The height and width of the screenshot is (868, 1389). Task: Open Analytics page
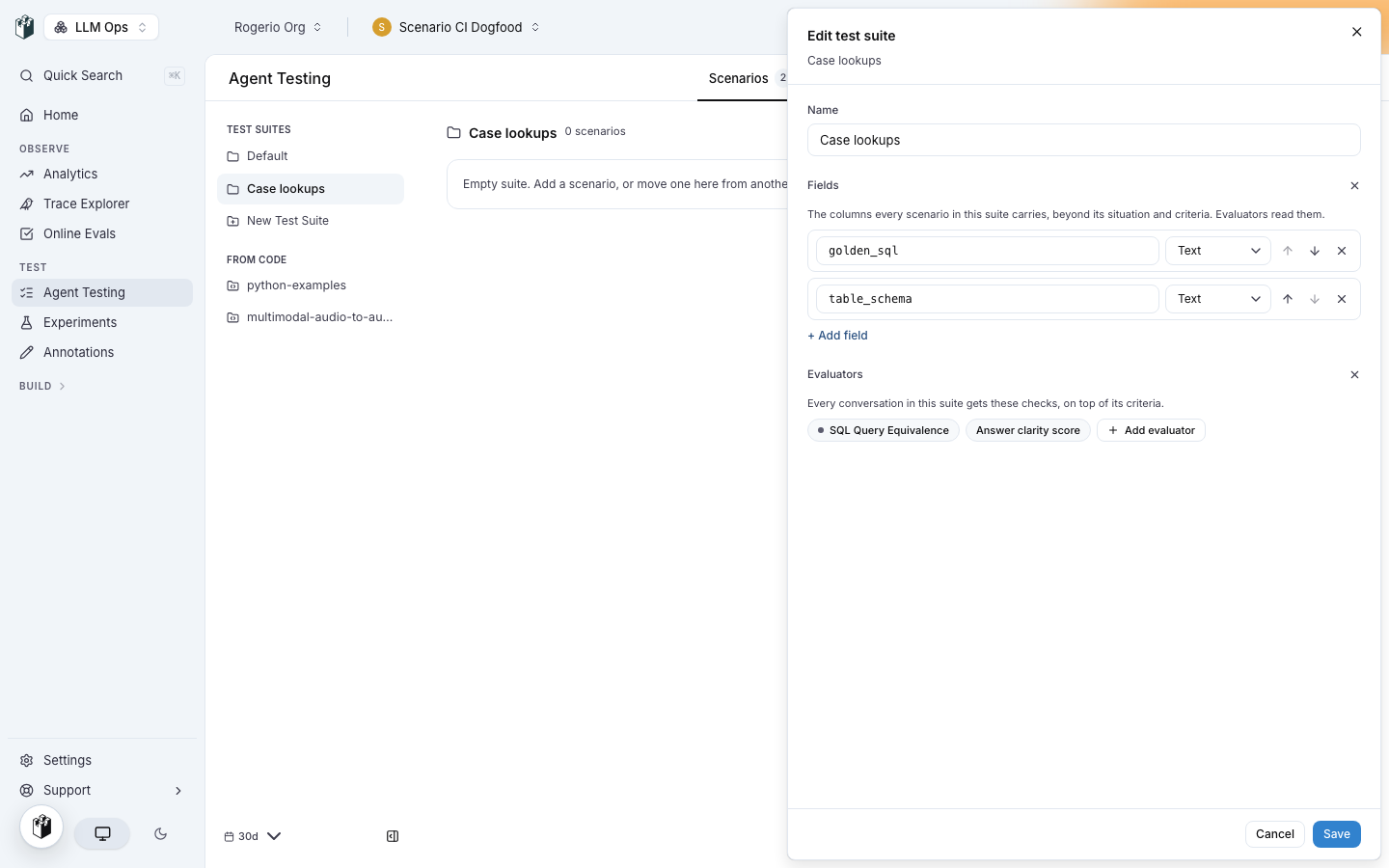pos(102,174)
